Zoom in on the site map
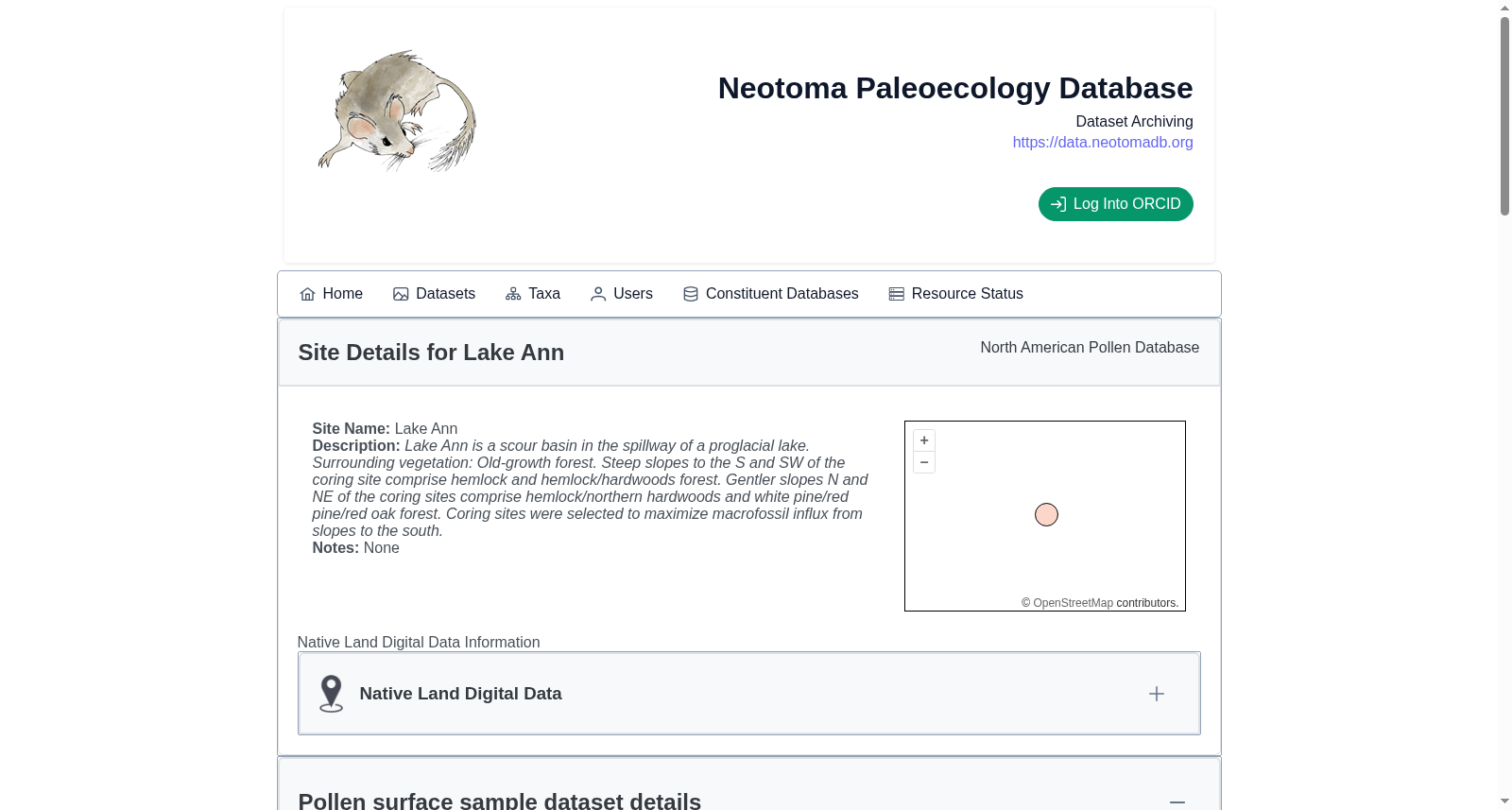Viewport: 1512px width, 810px height. pyautogui.click(x=924, y=440)
